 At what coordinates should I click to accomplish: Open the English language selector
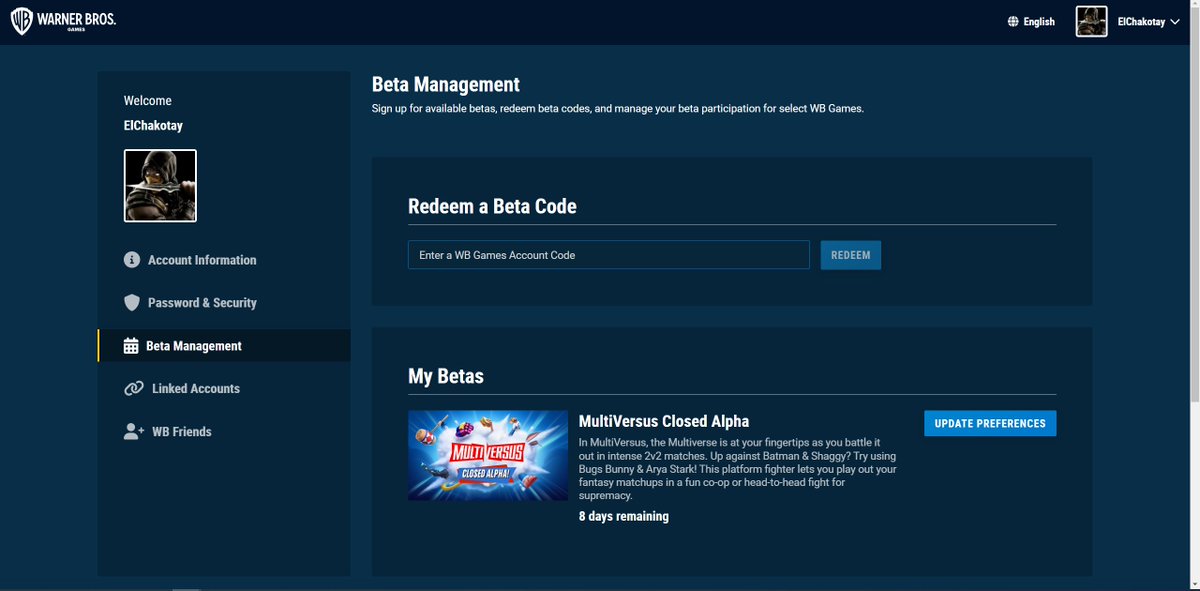(1031, 21)
